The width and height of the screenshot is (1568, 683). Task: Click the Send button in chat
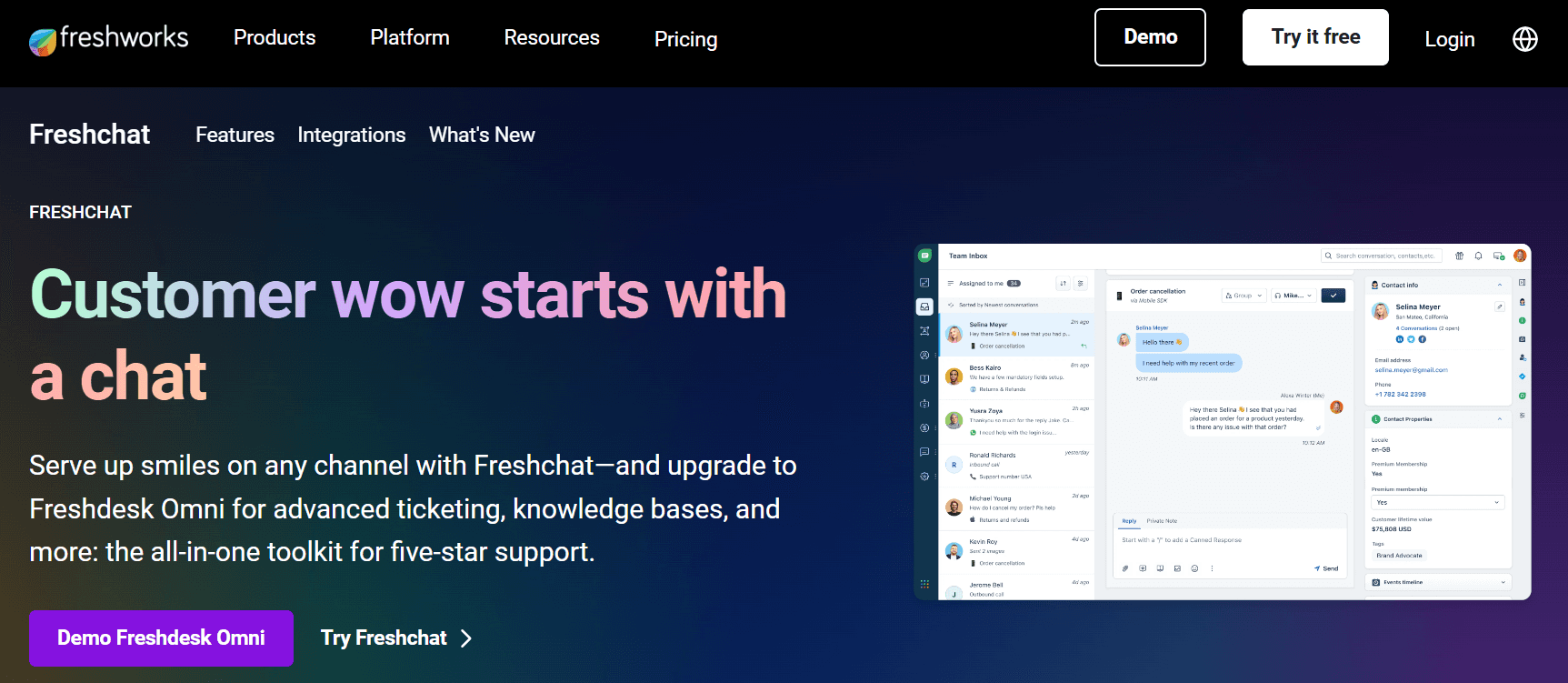click(x=1326, y=568)
